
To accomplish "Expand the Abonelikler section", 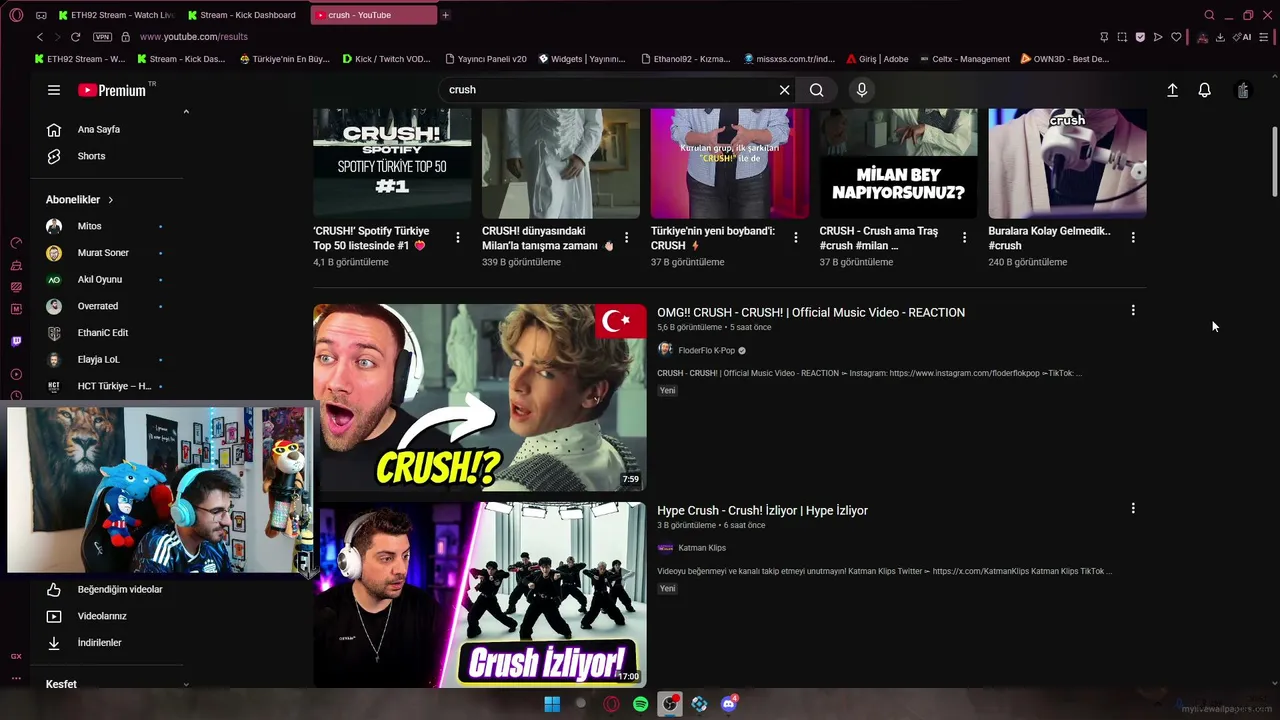I will (80, 200).
